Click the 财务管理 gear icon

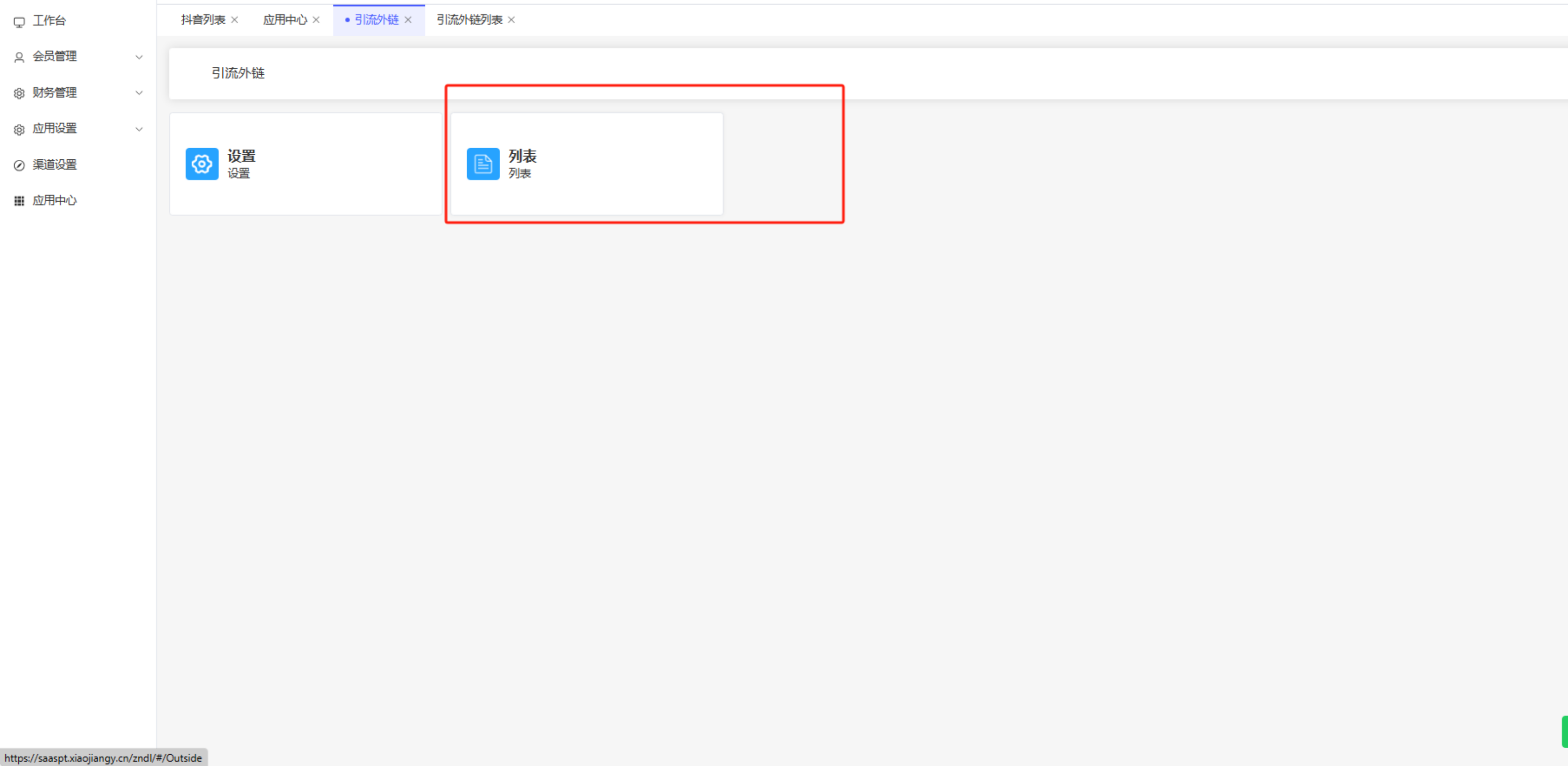coord(19,93)
